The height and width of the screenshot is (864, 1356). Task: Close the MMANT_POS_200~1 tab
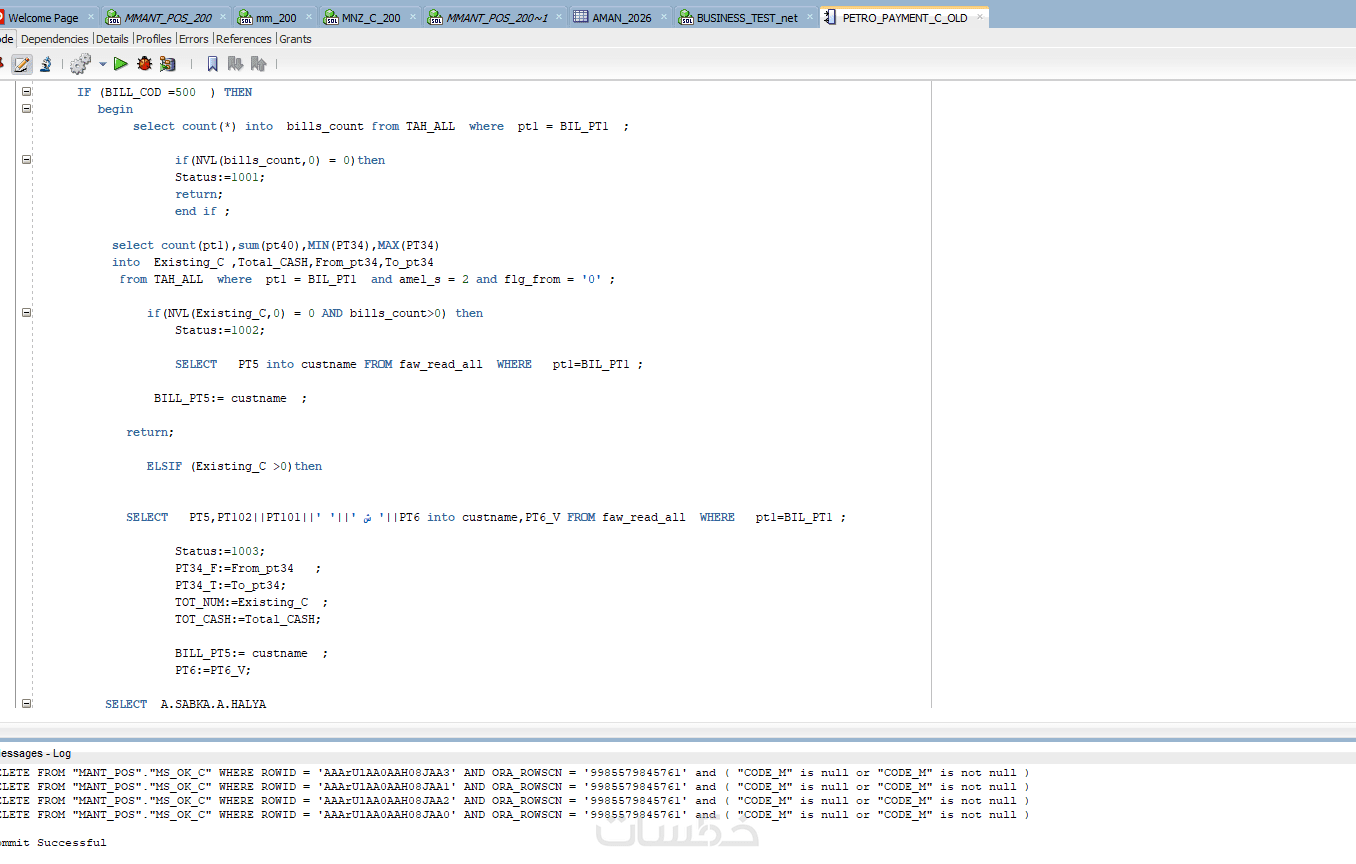559,17
